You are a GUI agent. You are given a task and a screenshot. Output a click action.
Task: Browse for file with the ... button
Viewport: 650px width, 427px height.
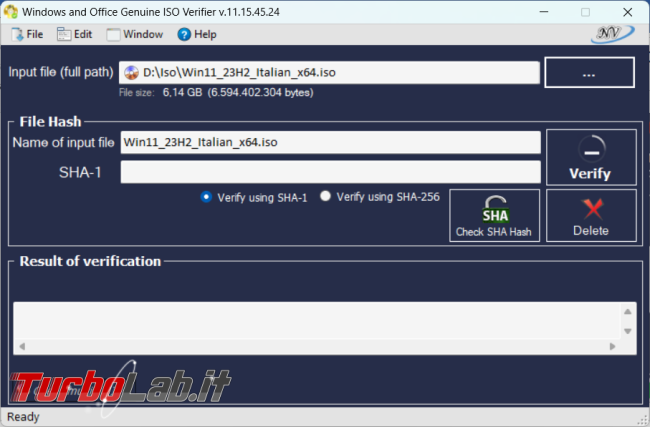589,73
